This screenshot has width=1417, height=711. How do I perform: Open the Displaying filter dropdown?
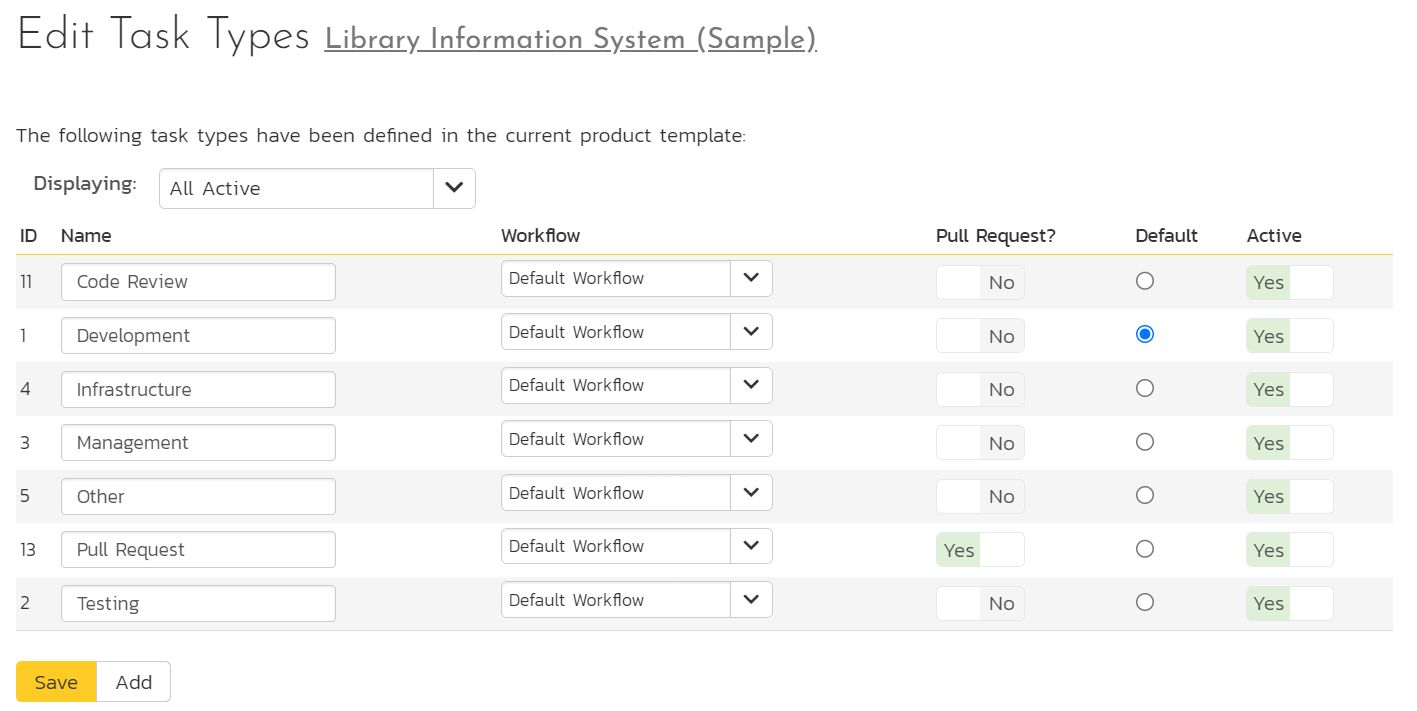(317, 188)
